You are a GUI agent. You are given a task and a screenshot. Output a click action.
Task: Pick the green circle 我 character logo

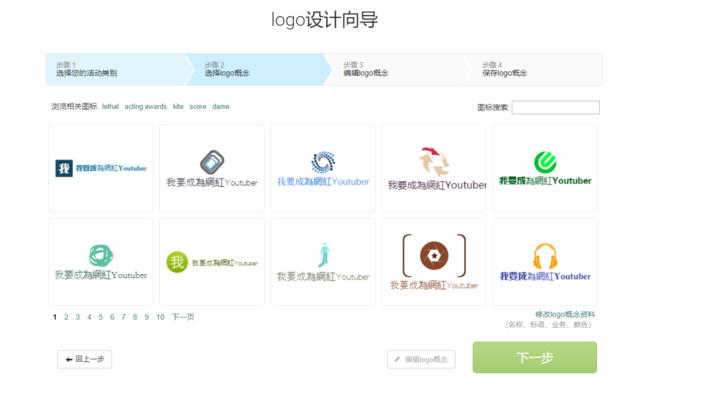click(212, 262)
